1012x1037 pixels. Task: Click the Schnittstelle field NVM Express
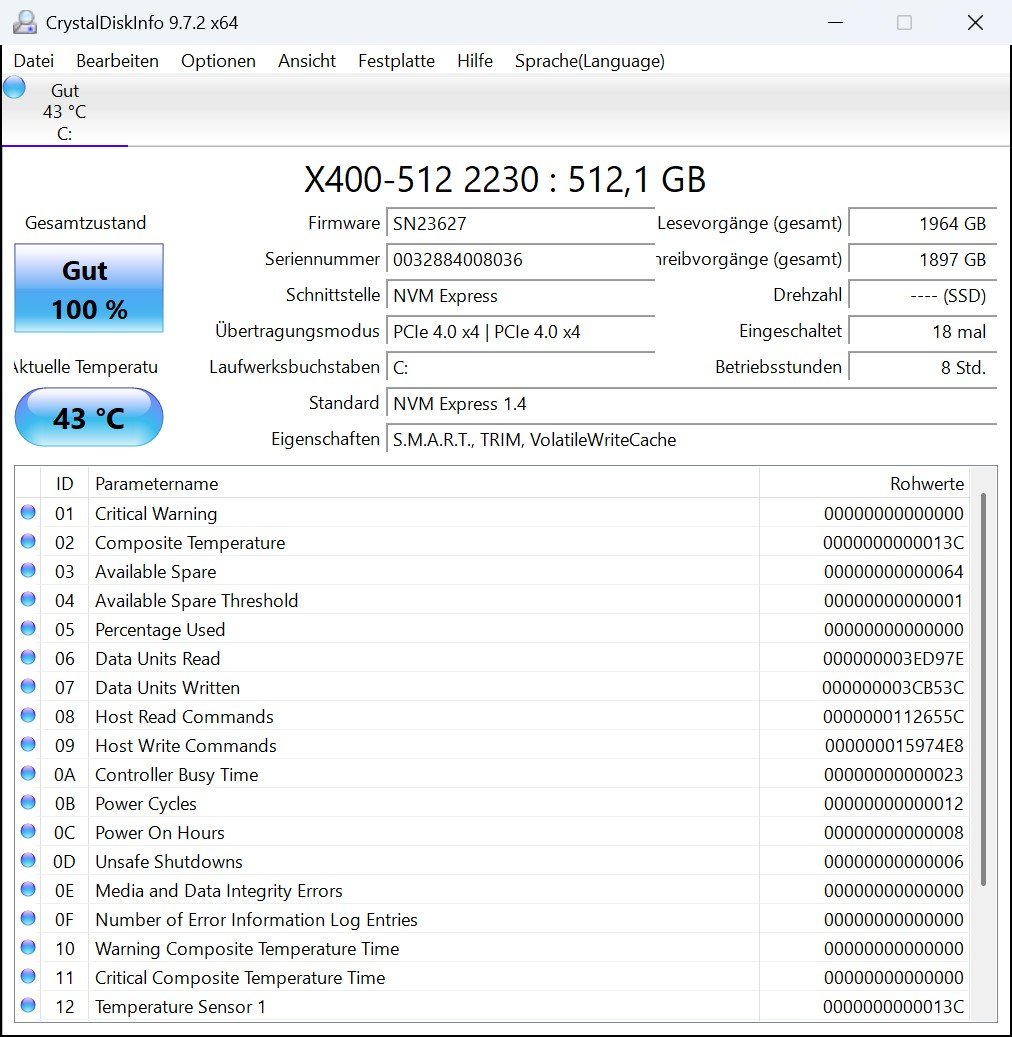[x=521, y=296]
